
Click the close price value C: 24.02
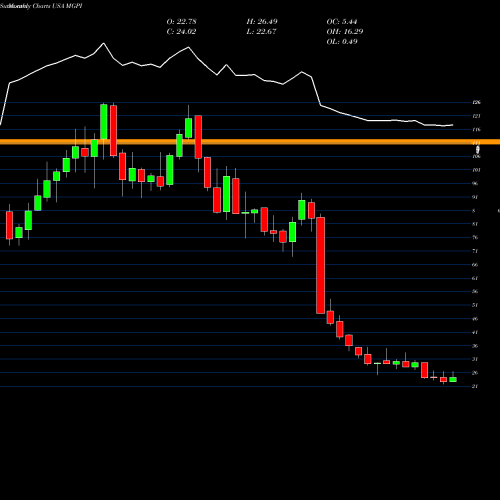(181, 32)
